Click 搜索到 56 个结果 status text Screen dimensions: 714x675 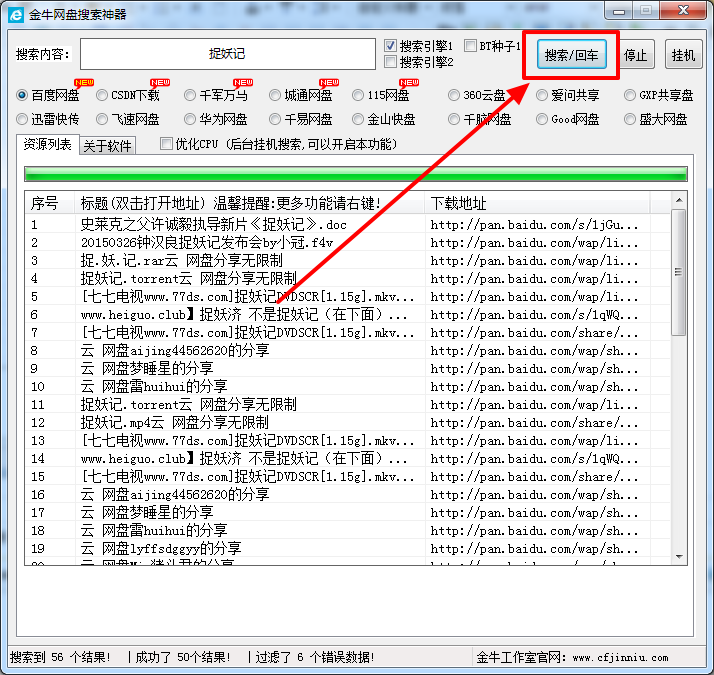(x=60, y=657)
